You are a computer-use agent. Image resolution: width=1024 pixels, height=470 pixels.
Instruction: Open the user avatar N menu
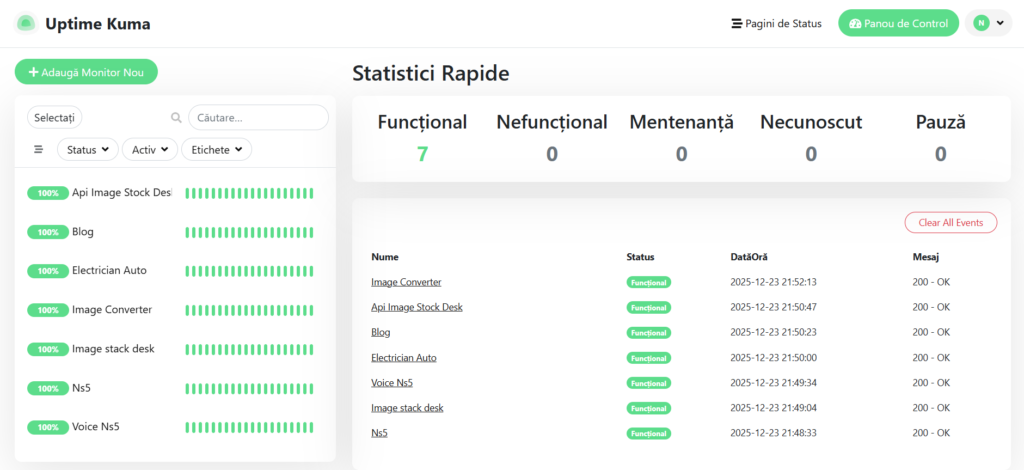click(x=988, y=23)
